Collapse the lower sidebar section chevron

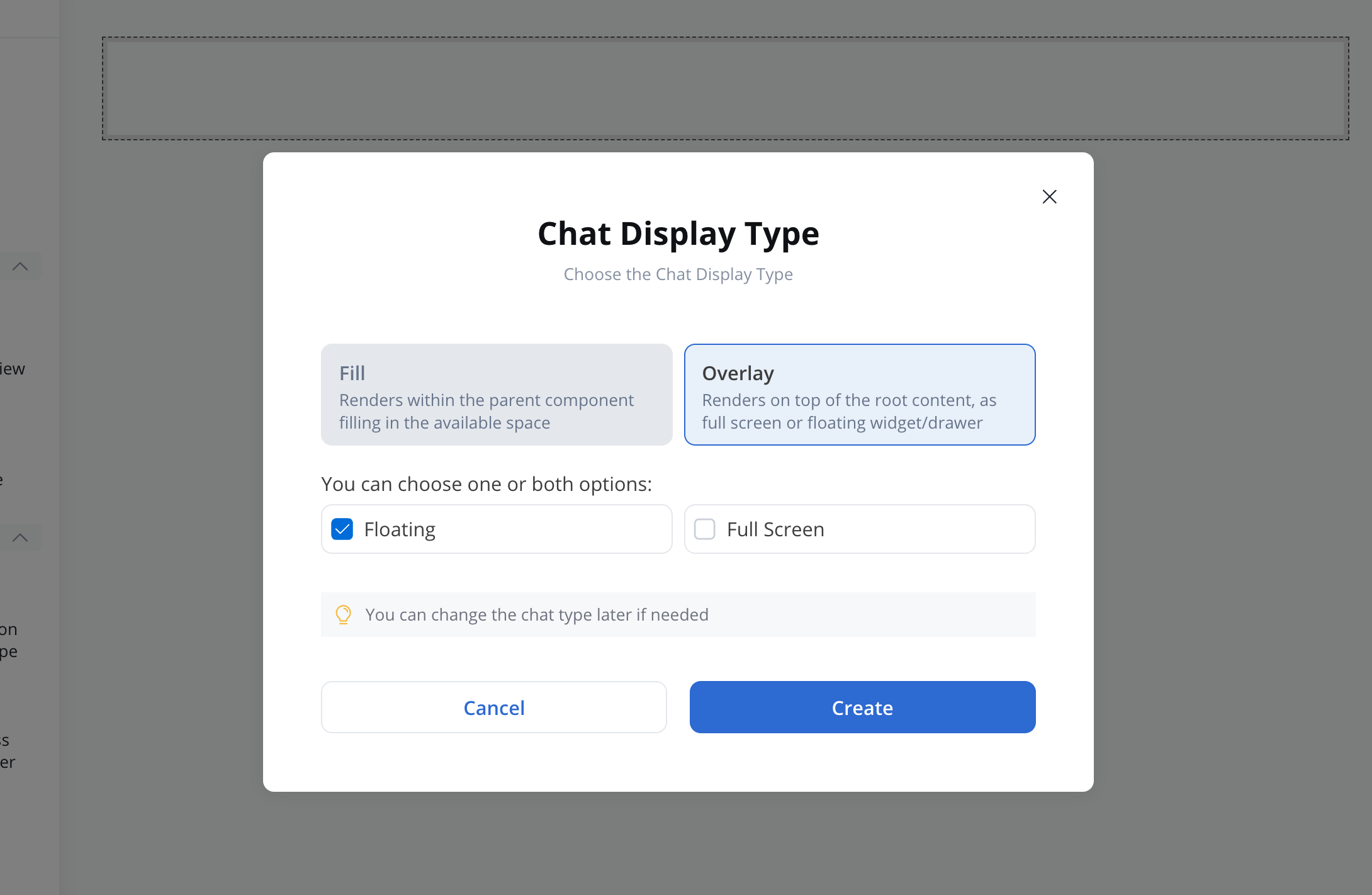click(20, 538)
